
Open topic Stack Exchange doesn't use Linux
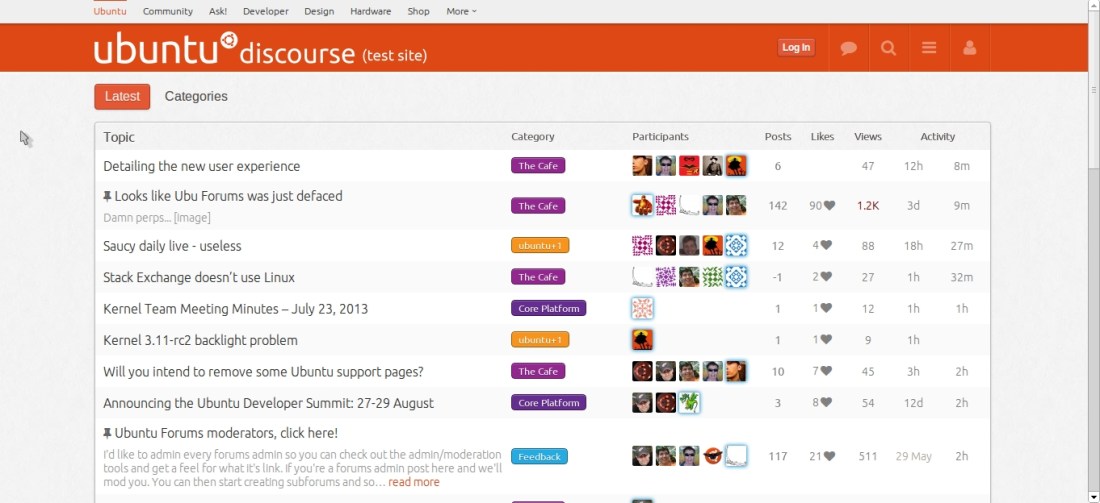click(x=199, y=277)
